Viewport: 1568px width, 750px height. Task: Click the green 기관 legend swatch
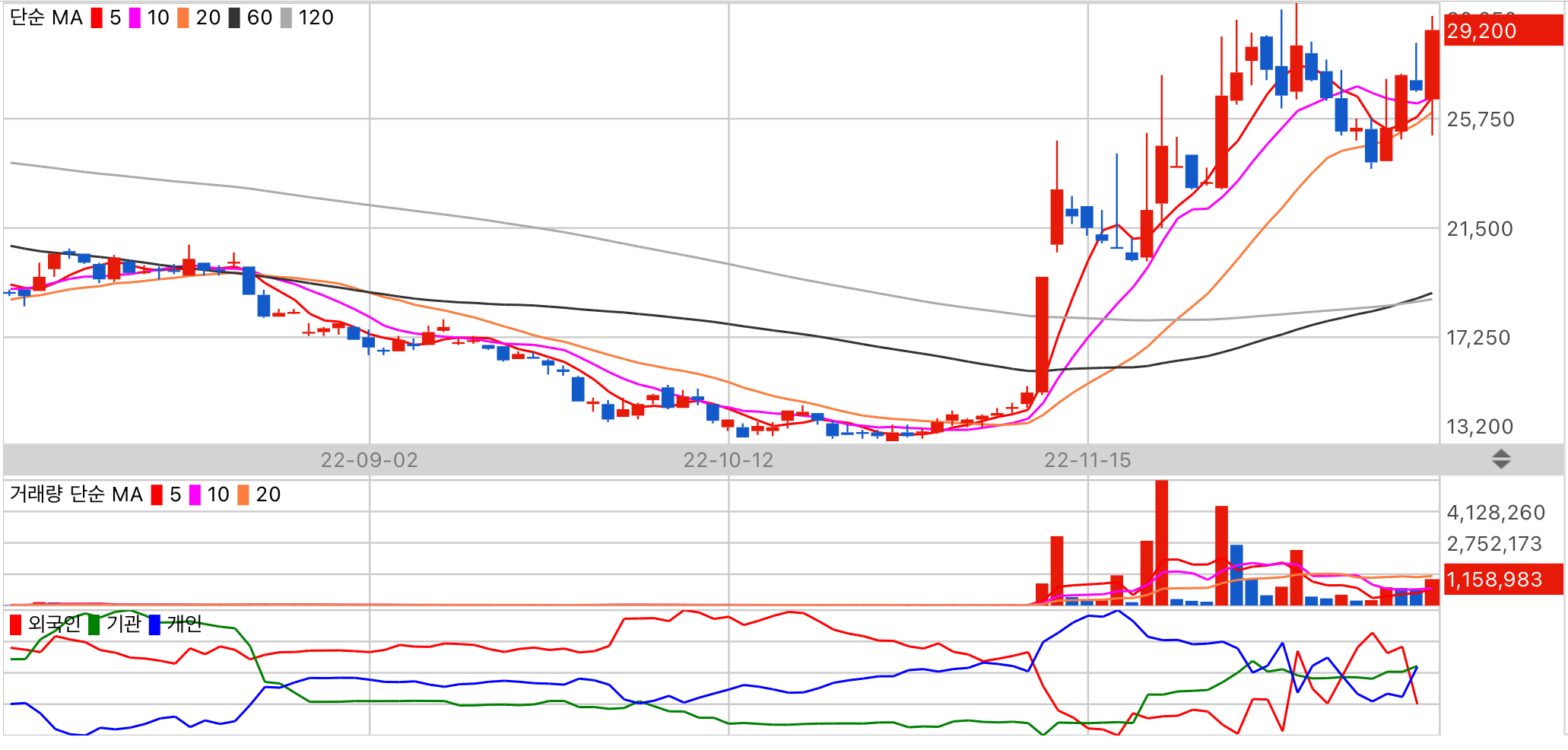(94, 624)
